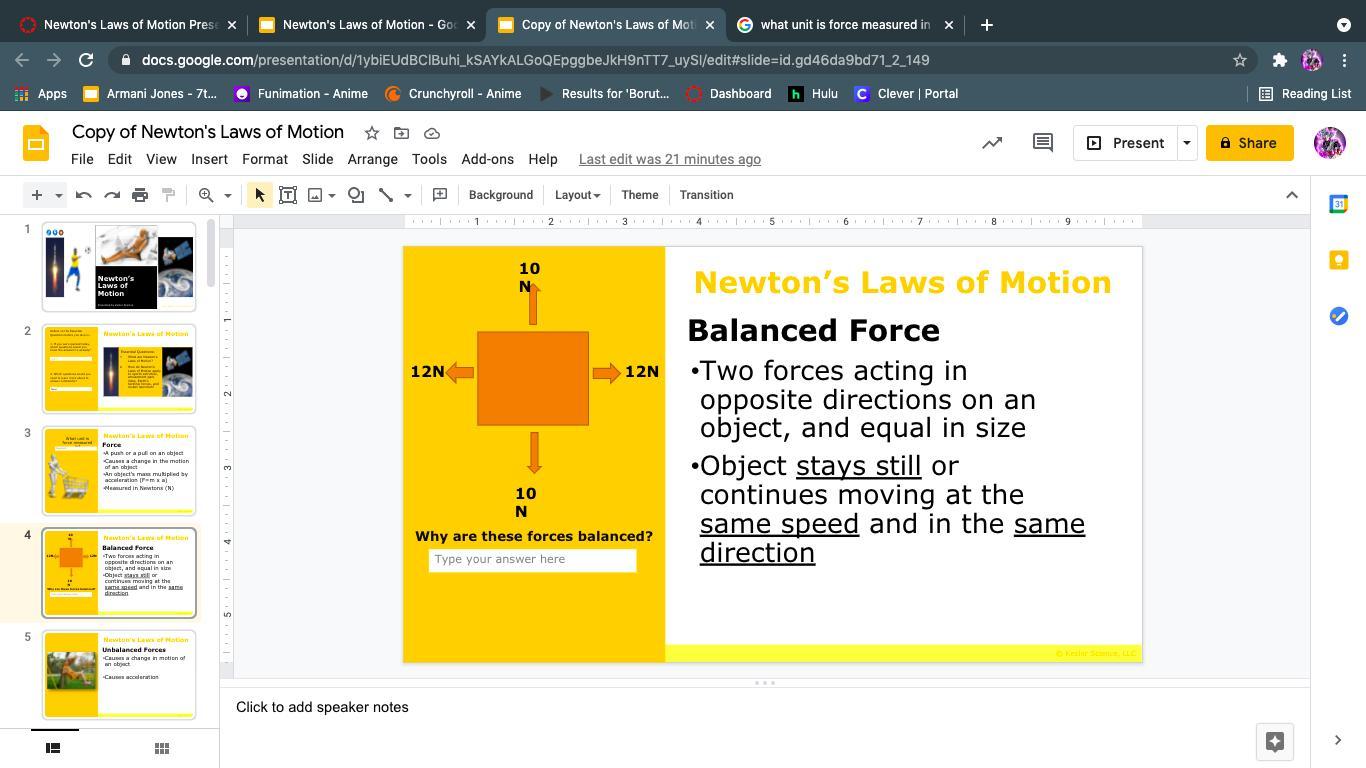Click the Insert image icon

pos(315,195)
